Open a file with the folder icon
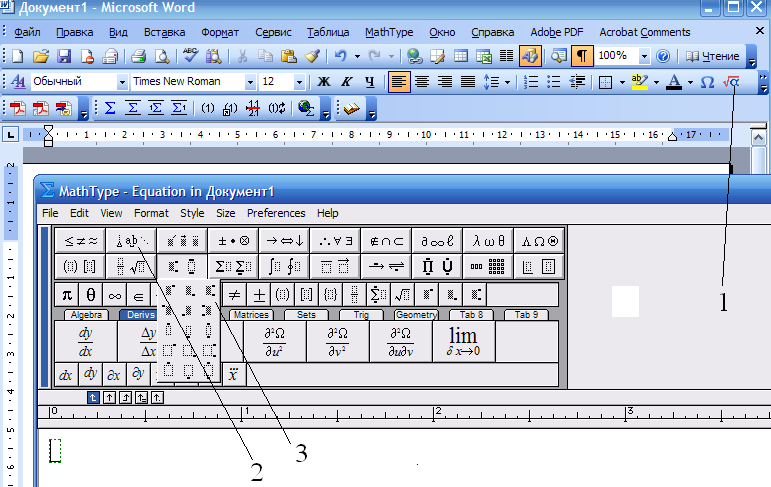Viewport: 771px width, 487px height. [41, 56]
